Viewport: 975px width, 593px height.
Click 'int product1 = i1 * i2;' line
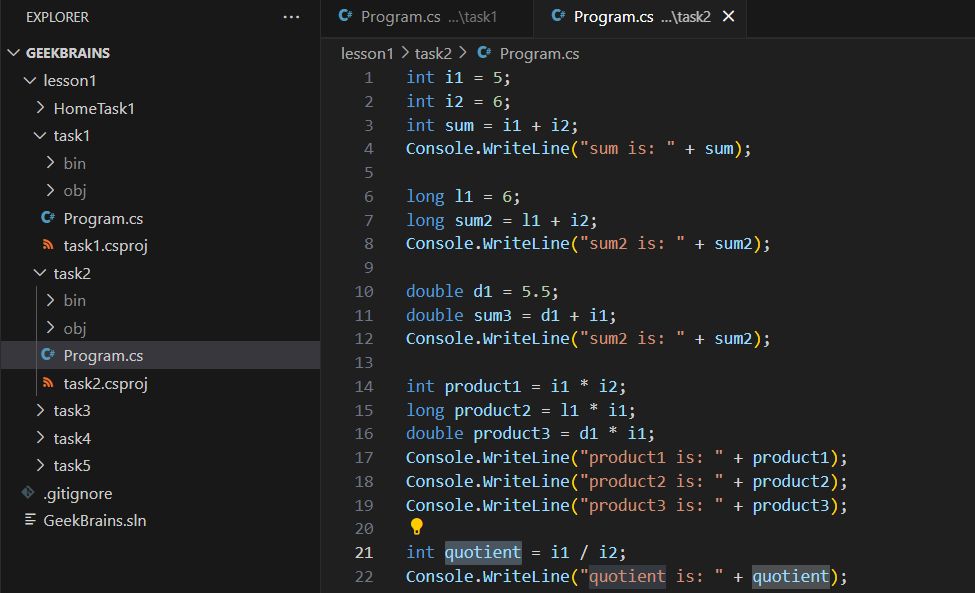pos(515,386)
